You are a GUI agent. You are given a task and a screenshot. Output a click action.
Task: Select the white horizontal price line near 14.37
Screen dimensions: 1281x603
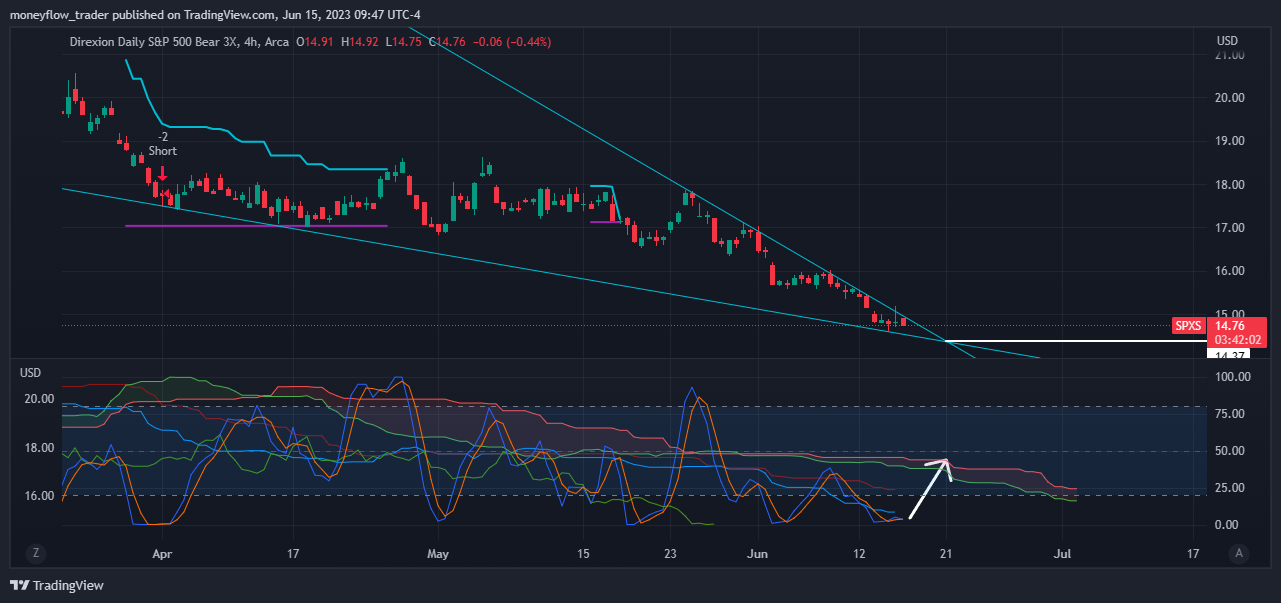[x=1075, y=341]
